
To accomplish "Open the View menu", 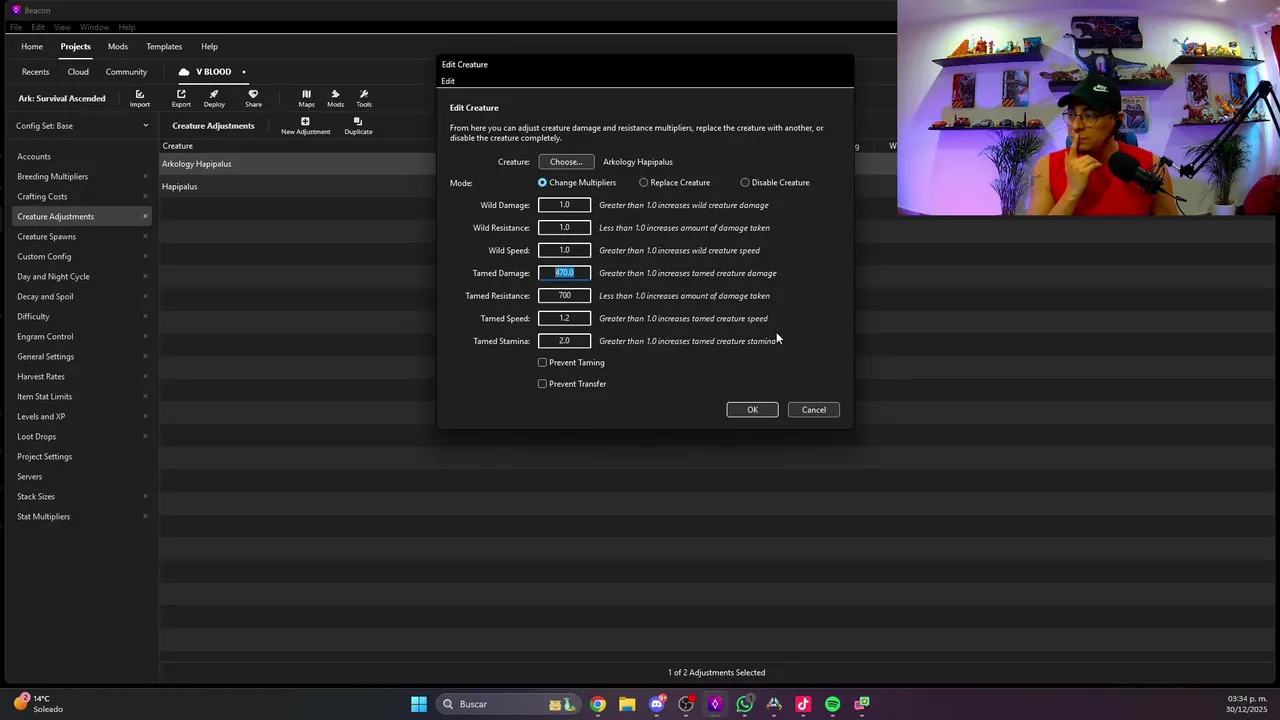I will point(62,27).
